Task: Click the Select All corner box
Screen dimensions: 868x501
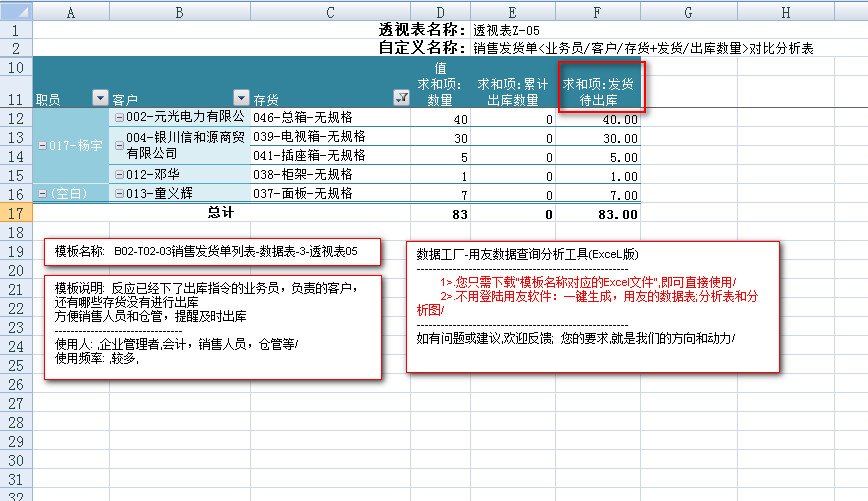Action: coord(16,11)
